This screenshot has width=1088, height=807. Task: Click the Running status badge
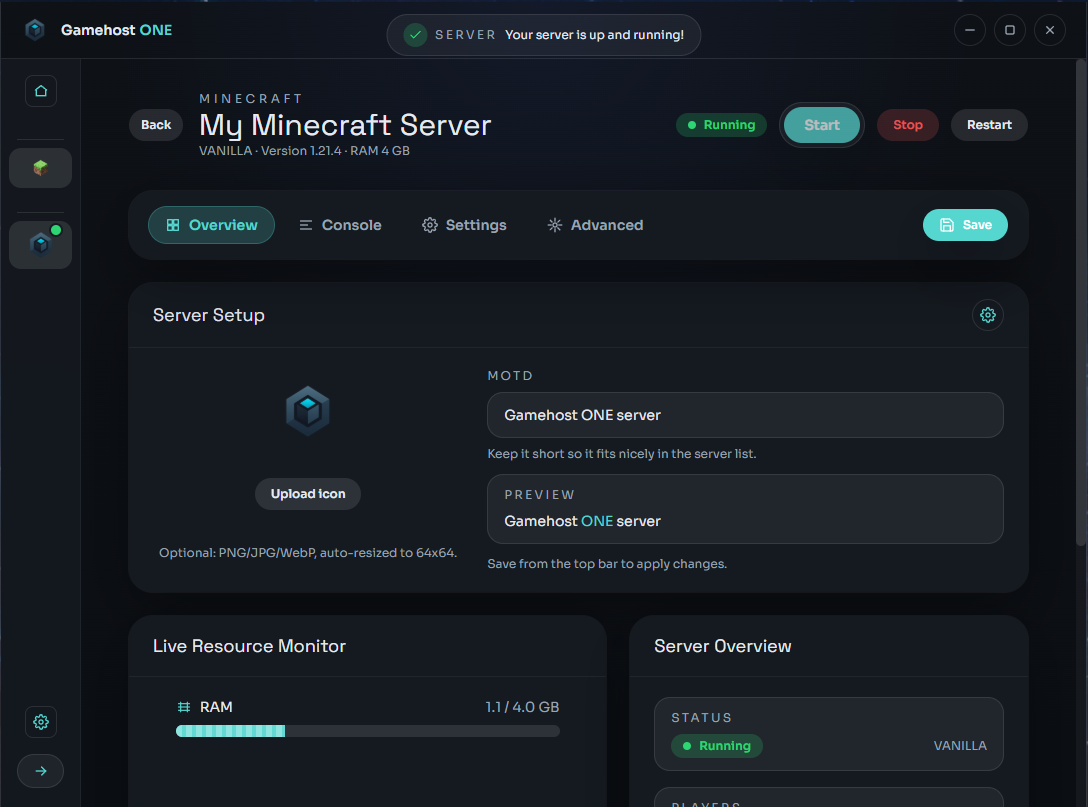pos(721,124)
